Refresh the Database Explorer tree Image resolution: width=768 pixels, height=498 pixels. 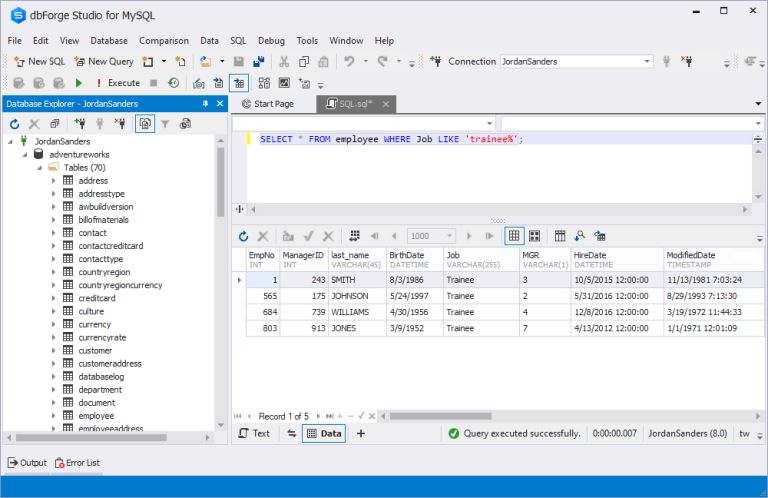pyautogui.click(x=15, y=124)
